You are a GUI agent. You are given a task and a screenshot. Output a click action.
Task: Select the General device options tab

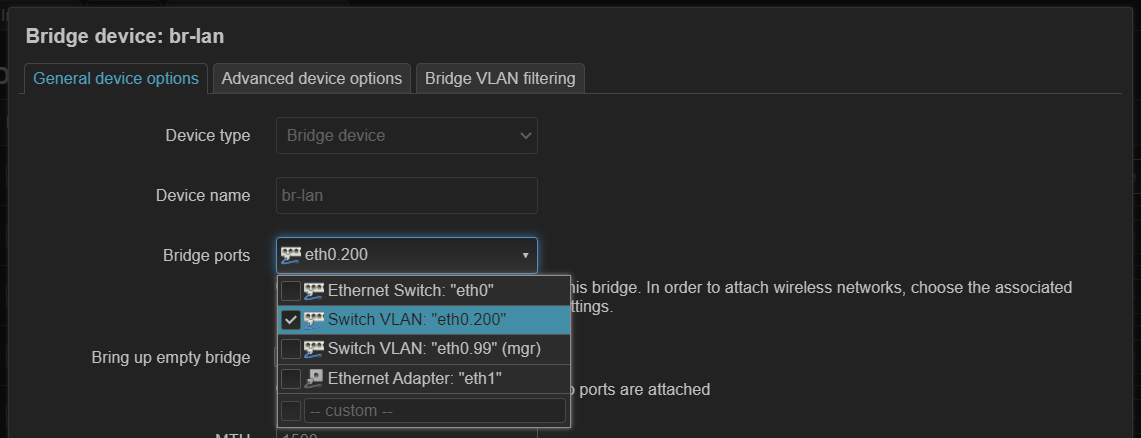pos(116,78)
